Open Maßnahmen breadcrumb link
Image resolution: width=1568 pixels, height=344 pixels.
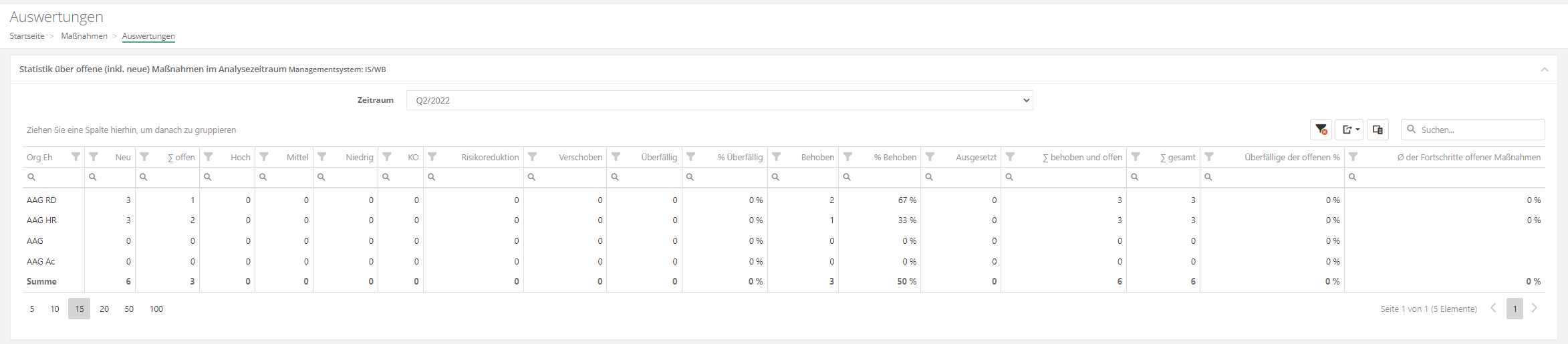click(x=84, y=36)
